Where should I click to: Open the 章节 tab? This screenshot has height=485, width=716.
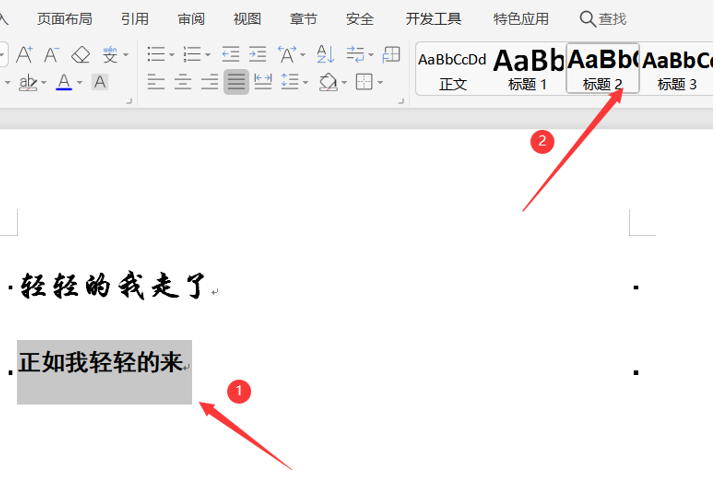[303, 19]
